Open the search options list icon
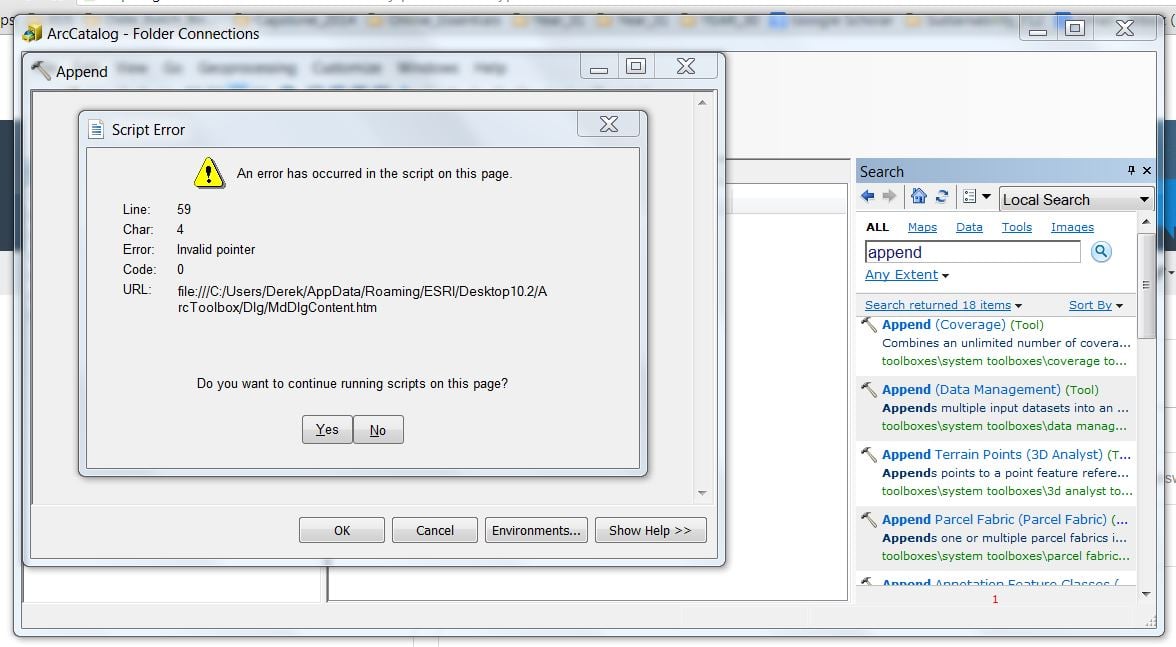 coord(970,196)
